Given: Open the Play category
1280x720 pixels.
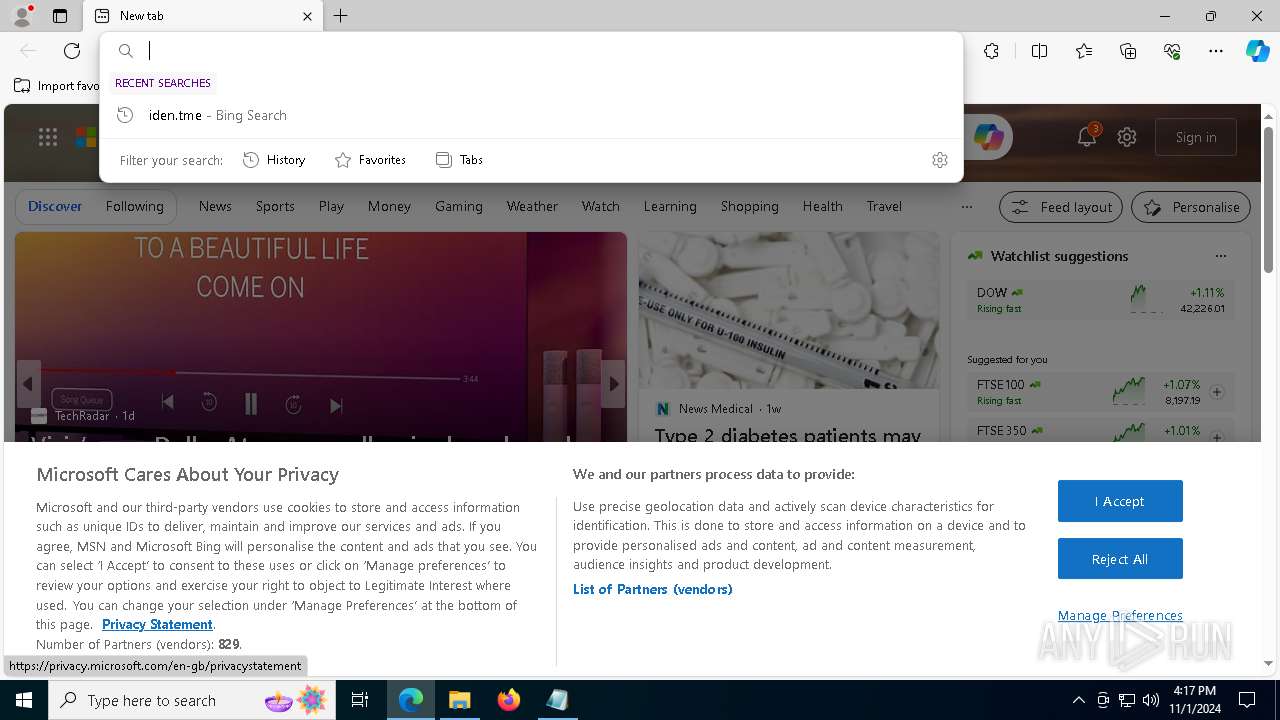Looking at the screenshot, I should click(331, 206).
